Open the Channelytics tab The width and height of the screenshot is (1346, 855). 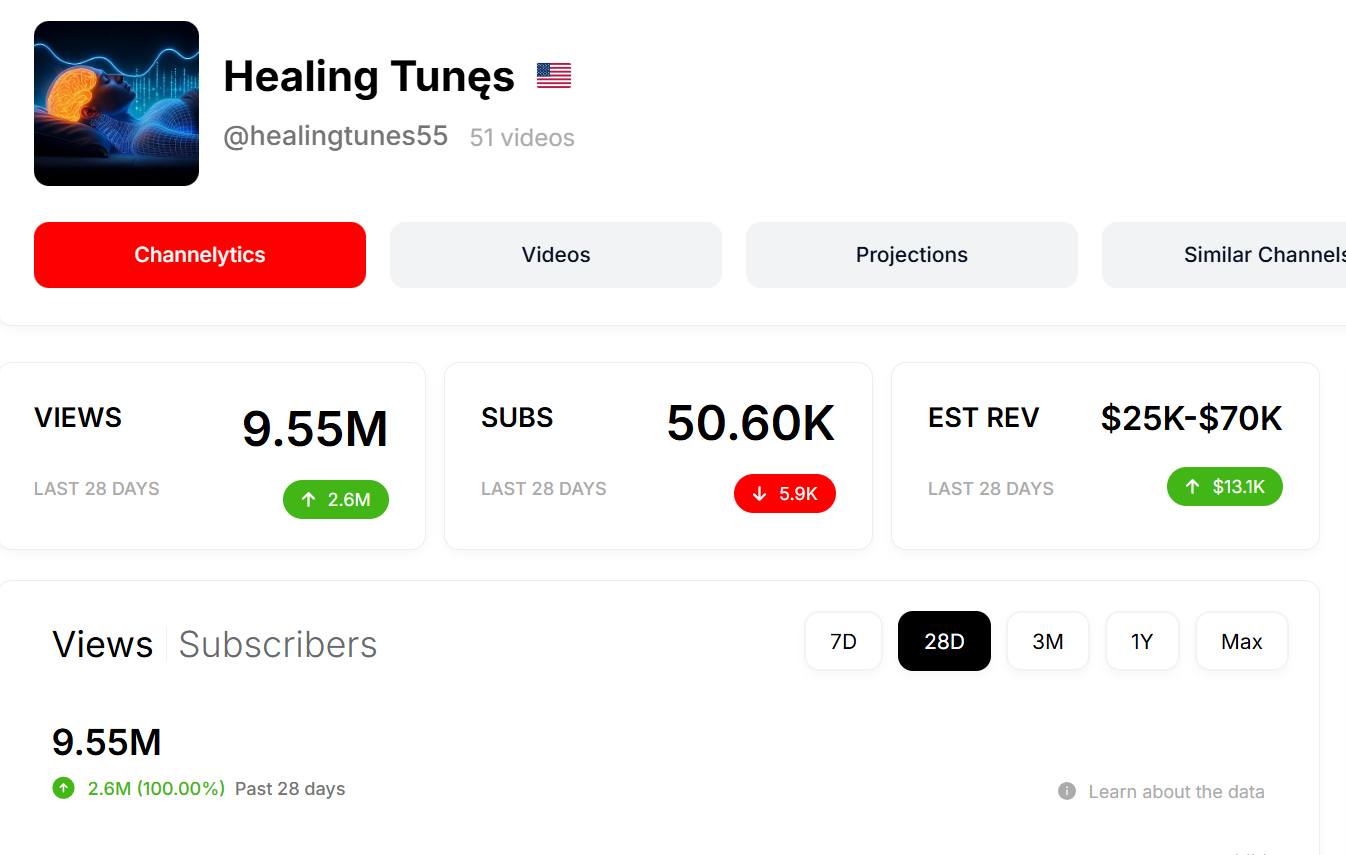click(200, 255)
